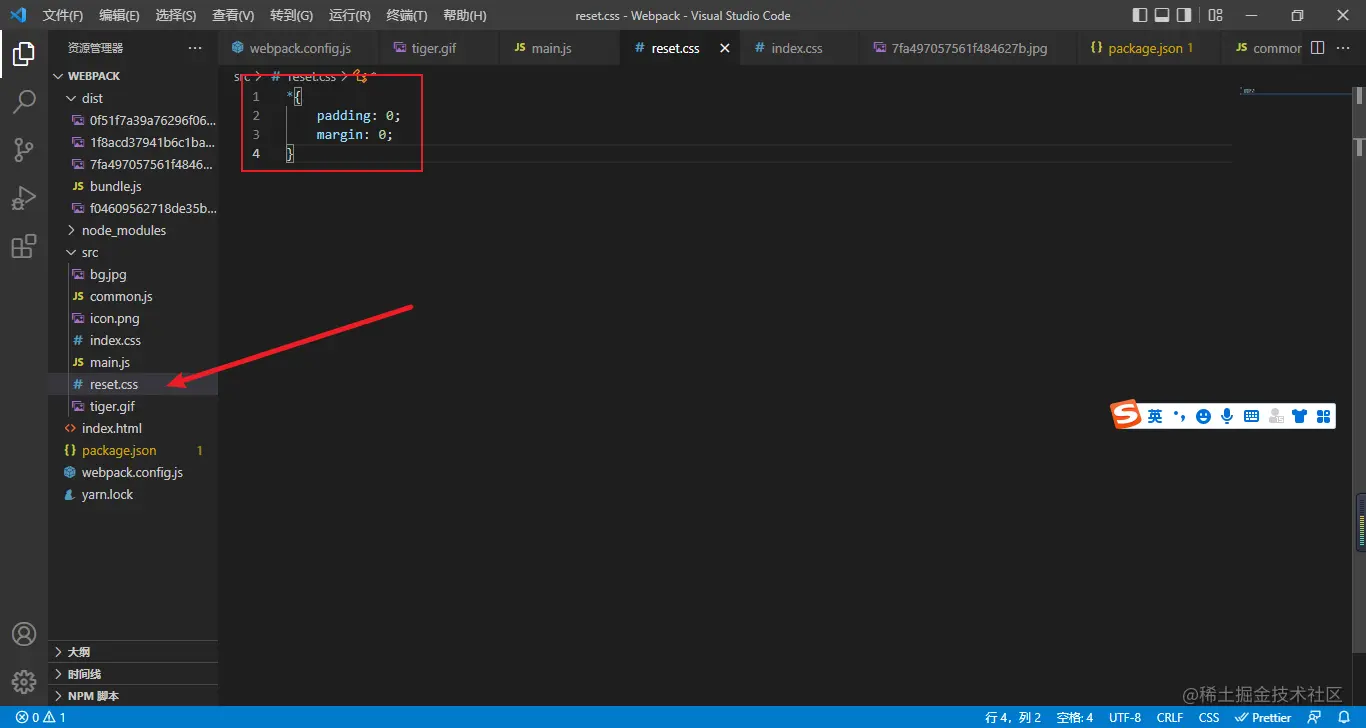Open bundle.js in the Explorer tree
The width and height of the screenshot is (1366, 728).
(133, 186)
